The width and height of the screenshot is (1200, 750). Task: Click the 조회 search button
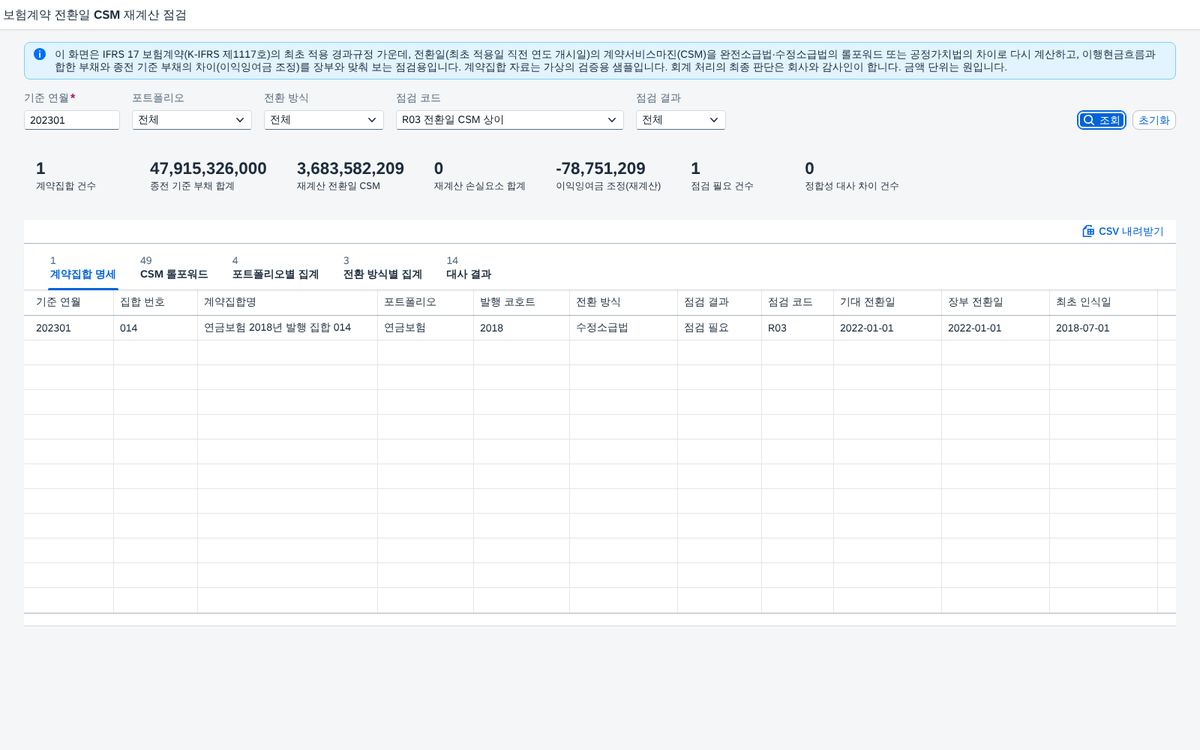pos(1101,120)
